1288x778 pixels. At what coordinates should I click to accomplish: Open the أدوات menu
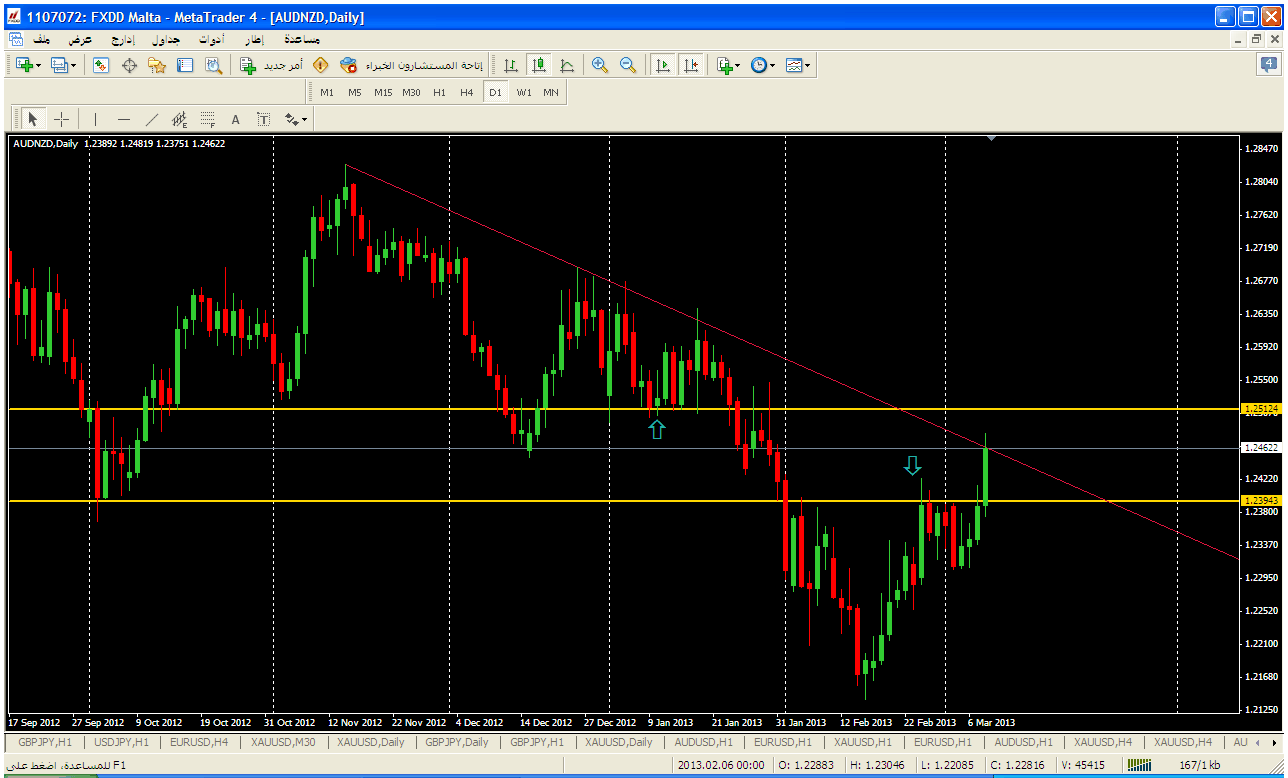click(x=211, y=39)
